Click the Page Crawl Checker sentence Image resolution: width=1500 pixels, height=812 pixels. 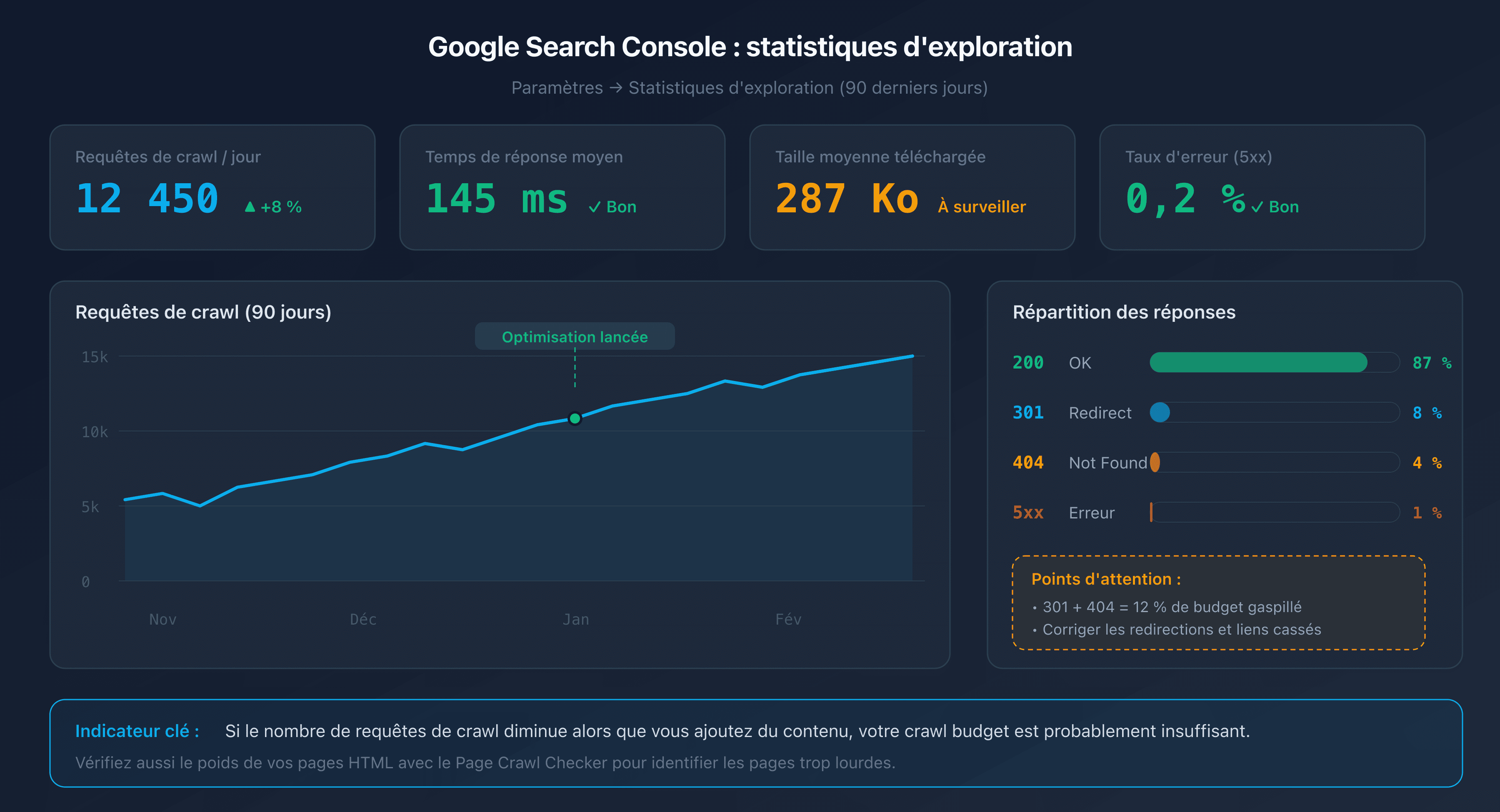coord(485,762)
